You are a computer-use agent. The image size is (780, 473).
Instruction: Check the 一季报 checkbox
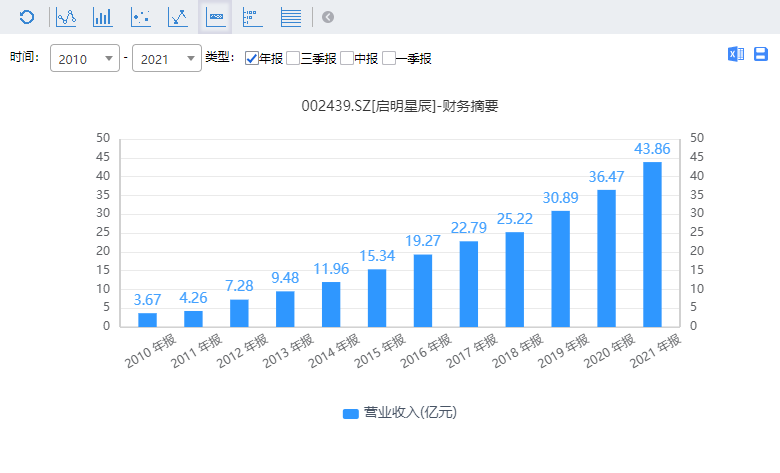(x=389, y=59)
